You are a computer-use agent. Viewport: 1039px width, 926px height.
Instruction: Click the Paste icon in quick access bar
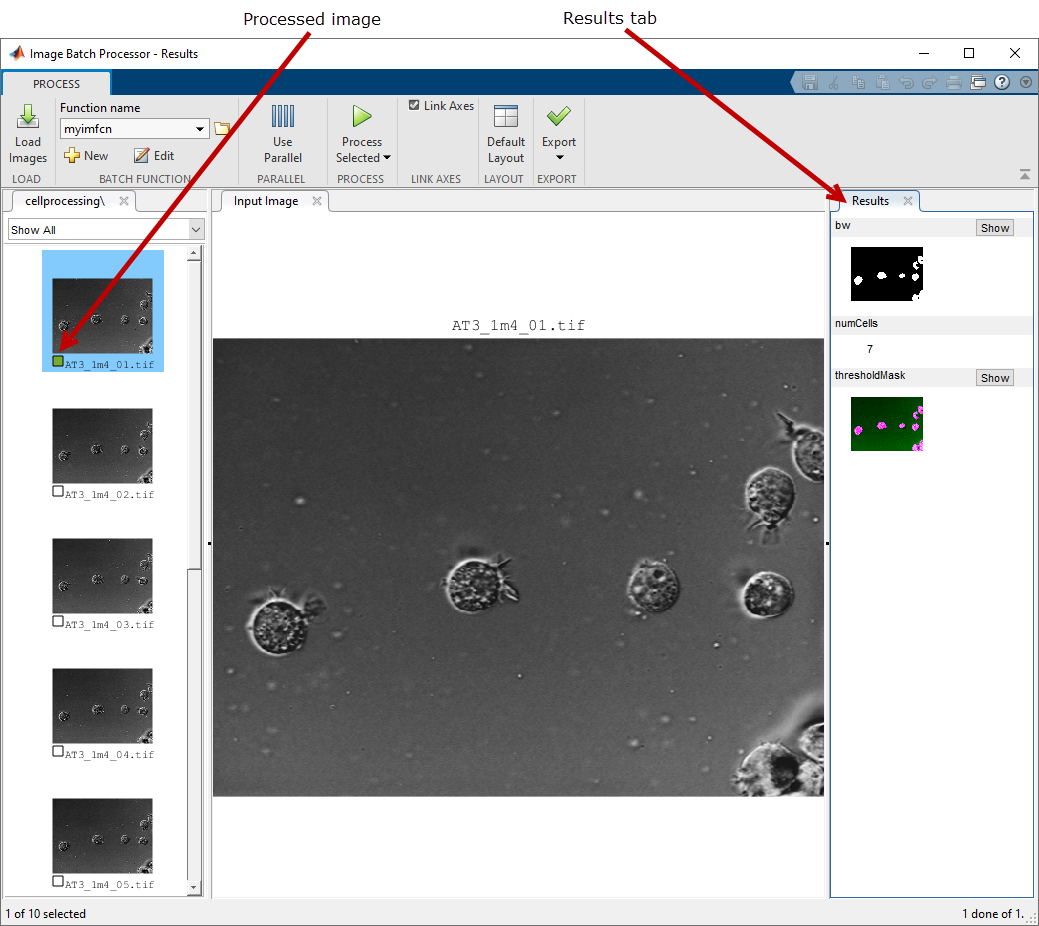coord(882,82)
